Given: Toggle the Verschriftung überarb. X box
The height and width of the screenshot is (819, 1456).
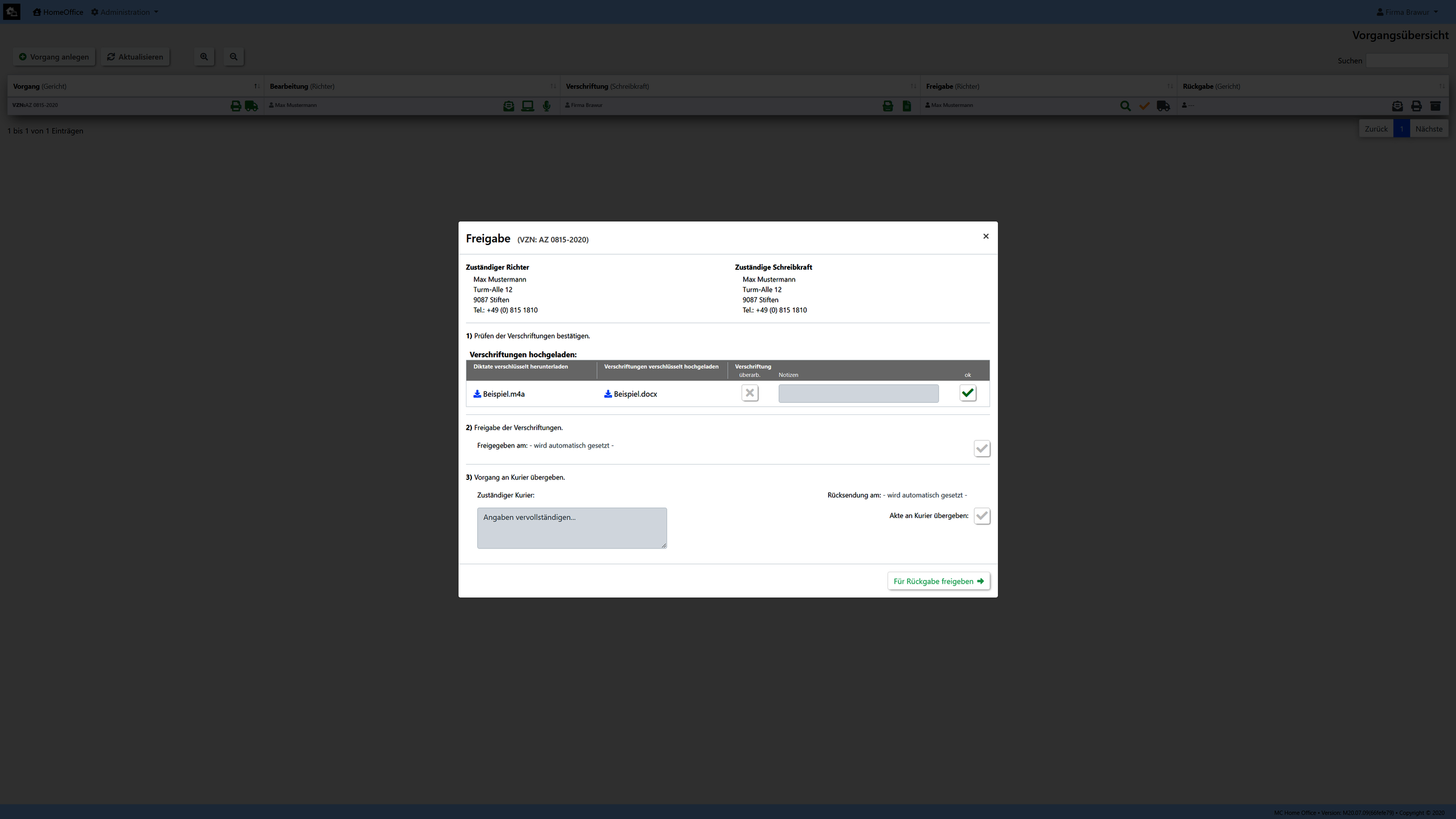Looking at the screenshot, I should 750,393.
